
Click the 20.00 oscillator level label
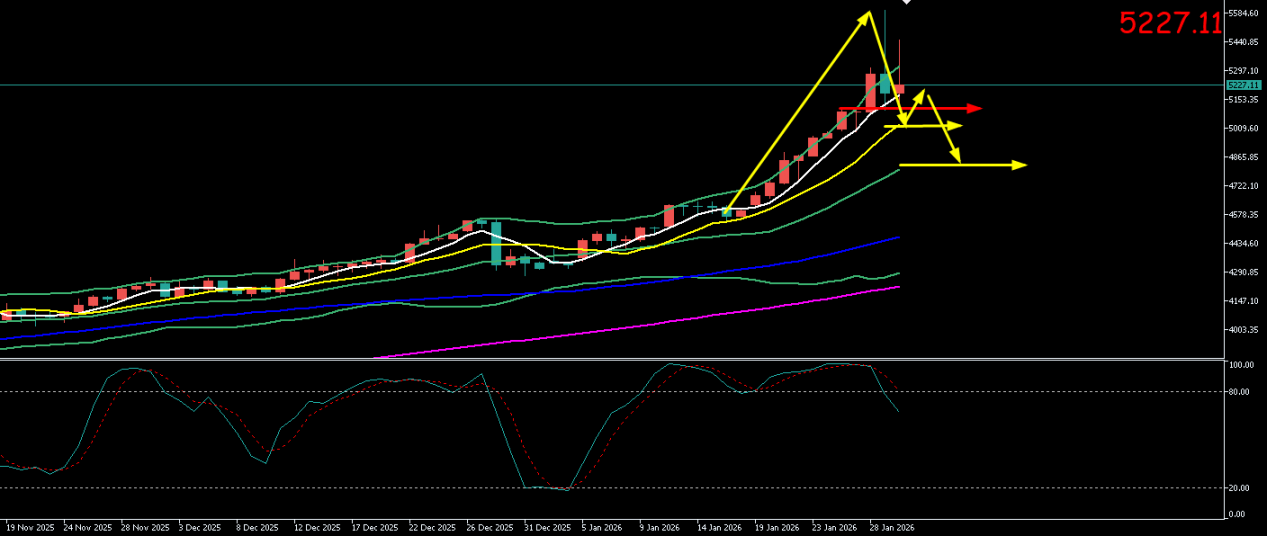pyautogui.click(x=1240, y=488)
